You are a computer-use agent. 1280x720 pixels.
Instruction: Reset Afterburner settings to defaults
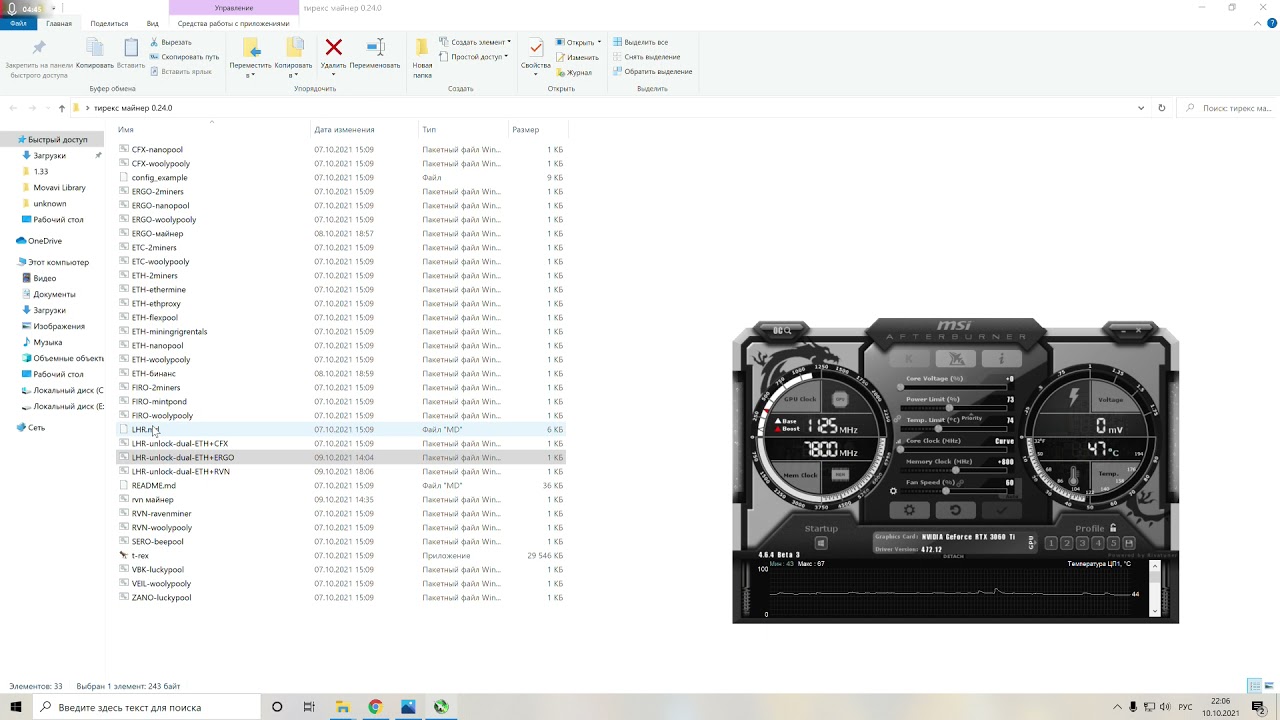pyautogui.click(x=955, y=510)
